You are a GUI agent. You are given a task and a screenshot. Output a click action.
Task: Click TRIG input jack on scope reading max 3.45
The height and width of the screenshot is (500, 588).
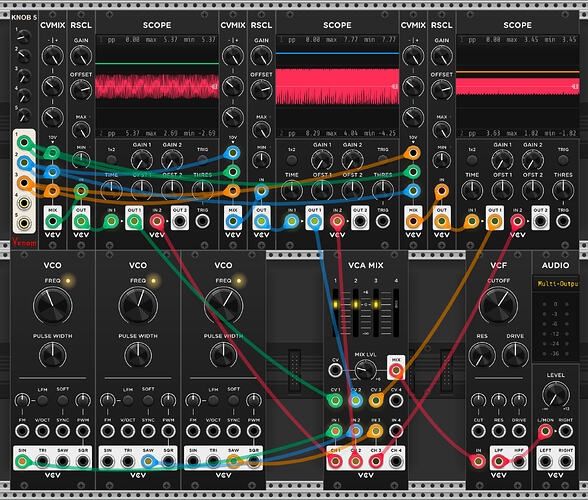pyautogui.click(x=563, y=221)
